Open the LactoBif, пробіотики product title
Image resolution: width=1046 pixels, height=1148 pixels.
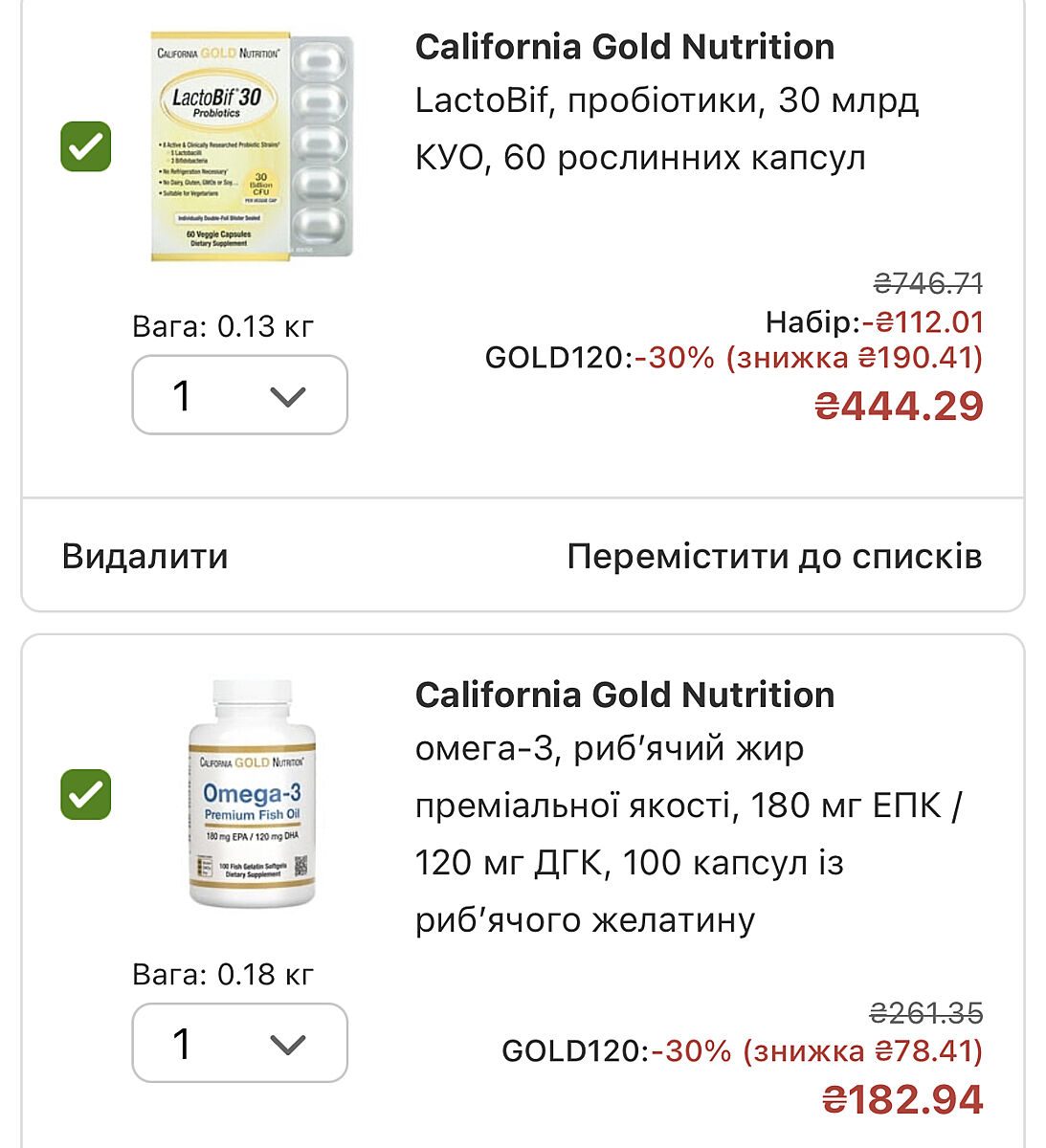(666, 128)
